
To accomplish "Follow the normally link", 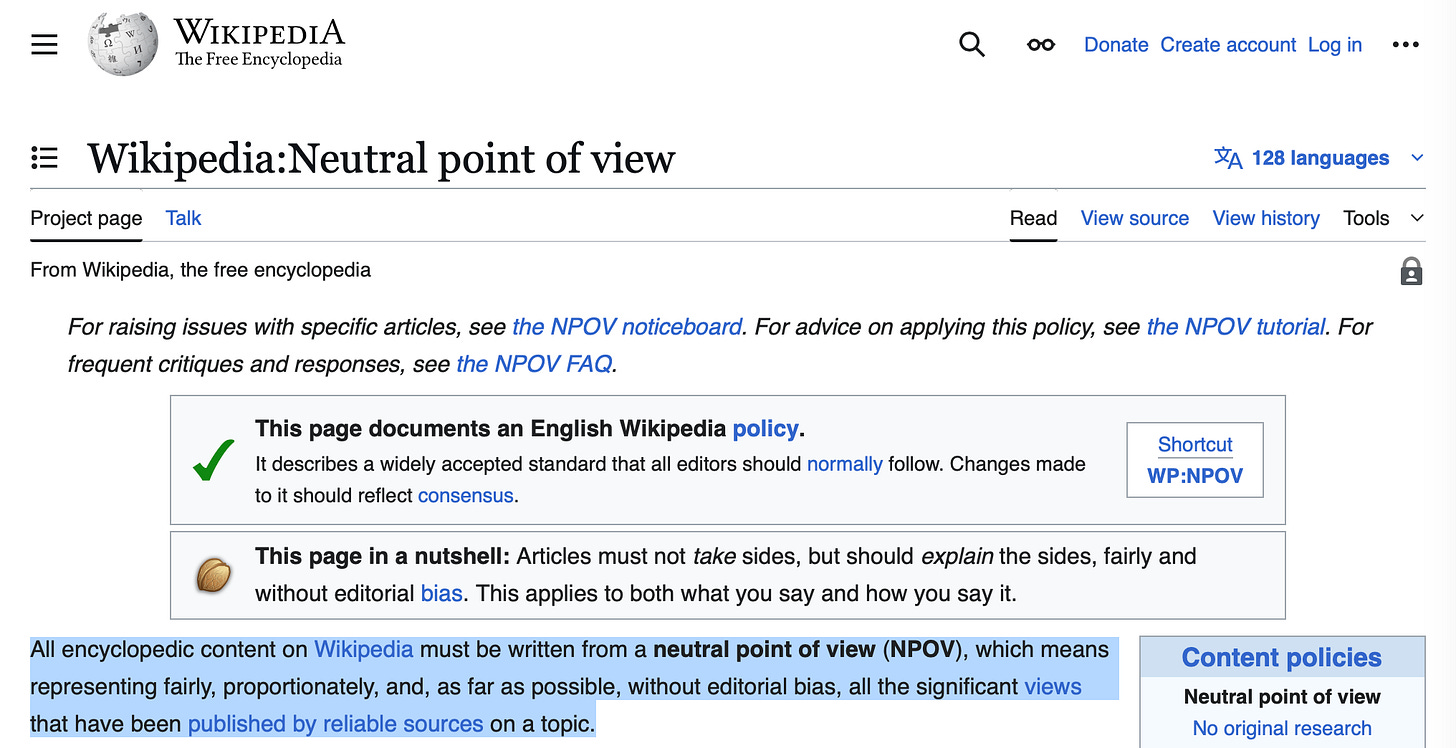I will coord(845,464).
